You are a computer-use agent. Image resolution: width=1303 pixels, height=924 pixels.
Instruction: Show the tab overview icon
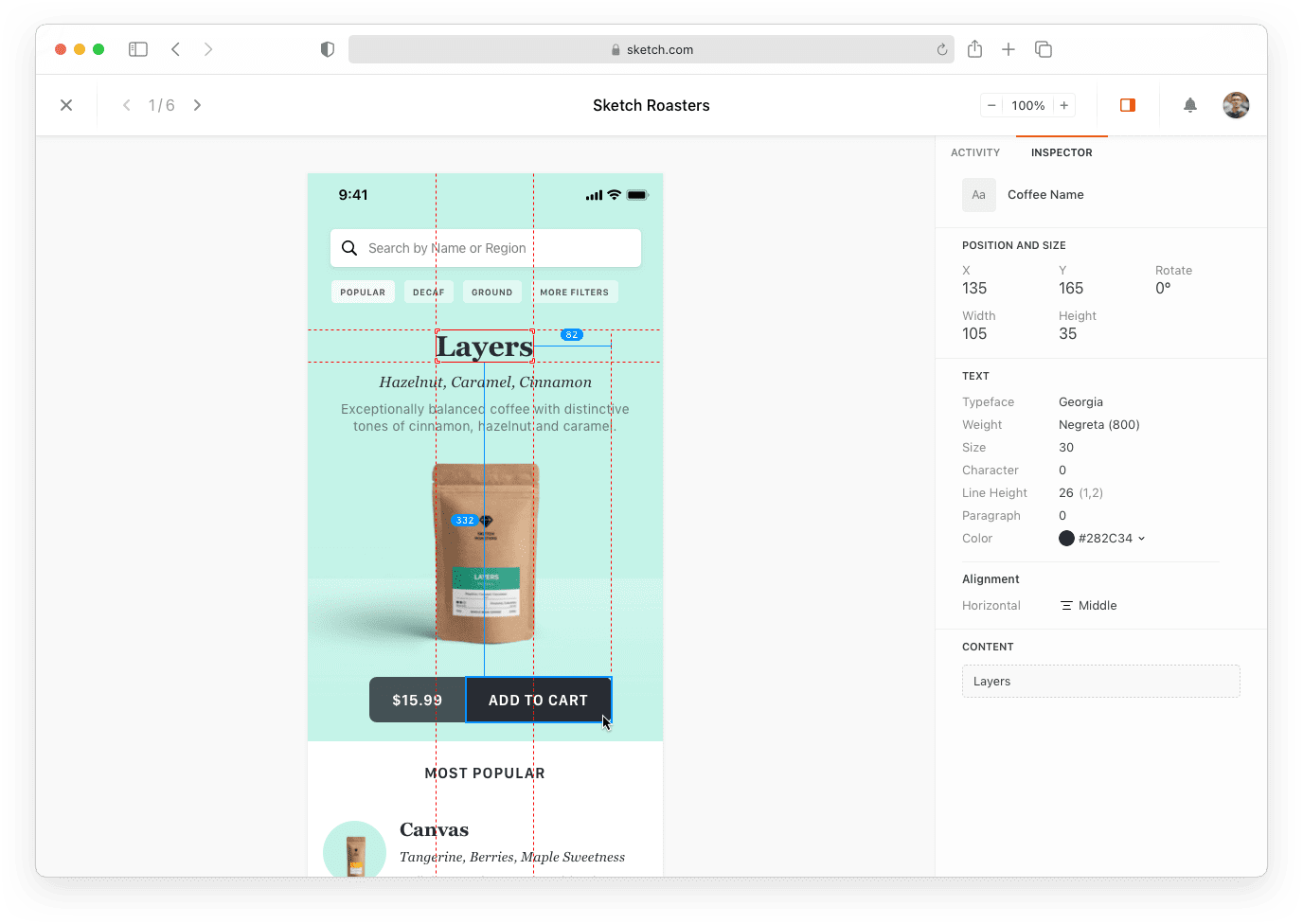[x=1044, y=49]
